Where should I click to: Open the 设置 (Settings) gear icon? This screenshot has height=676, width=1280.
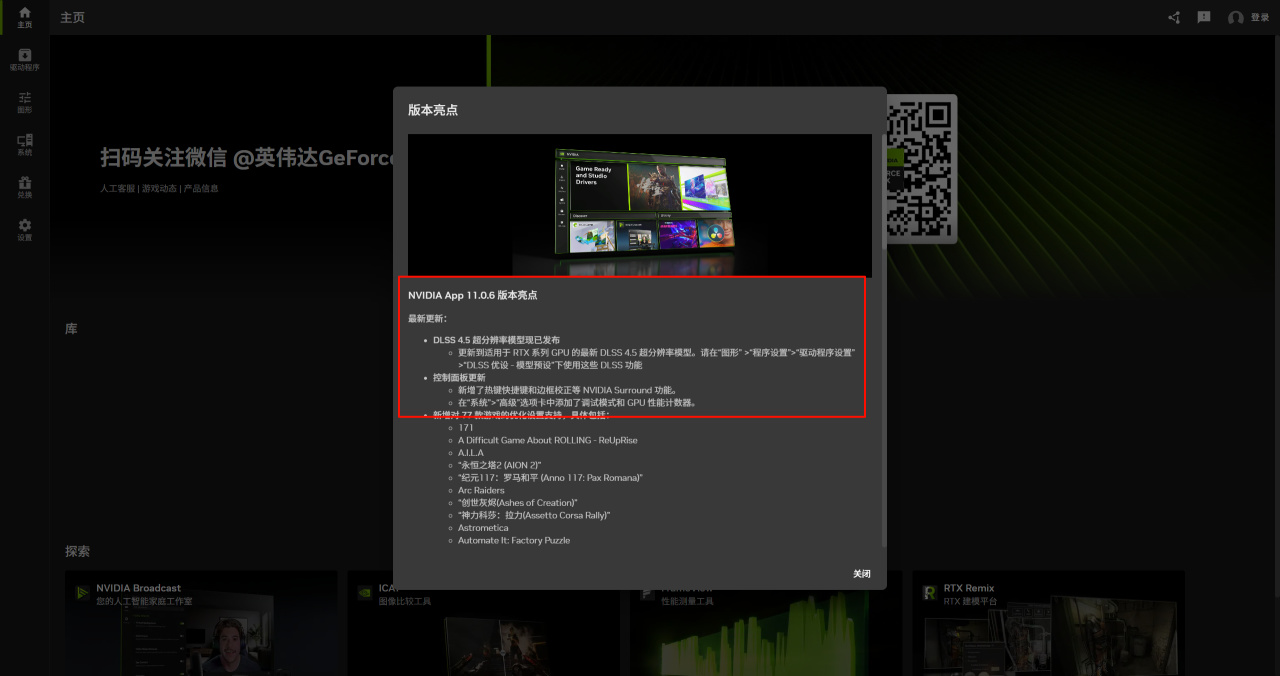(25, 230)
